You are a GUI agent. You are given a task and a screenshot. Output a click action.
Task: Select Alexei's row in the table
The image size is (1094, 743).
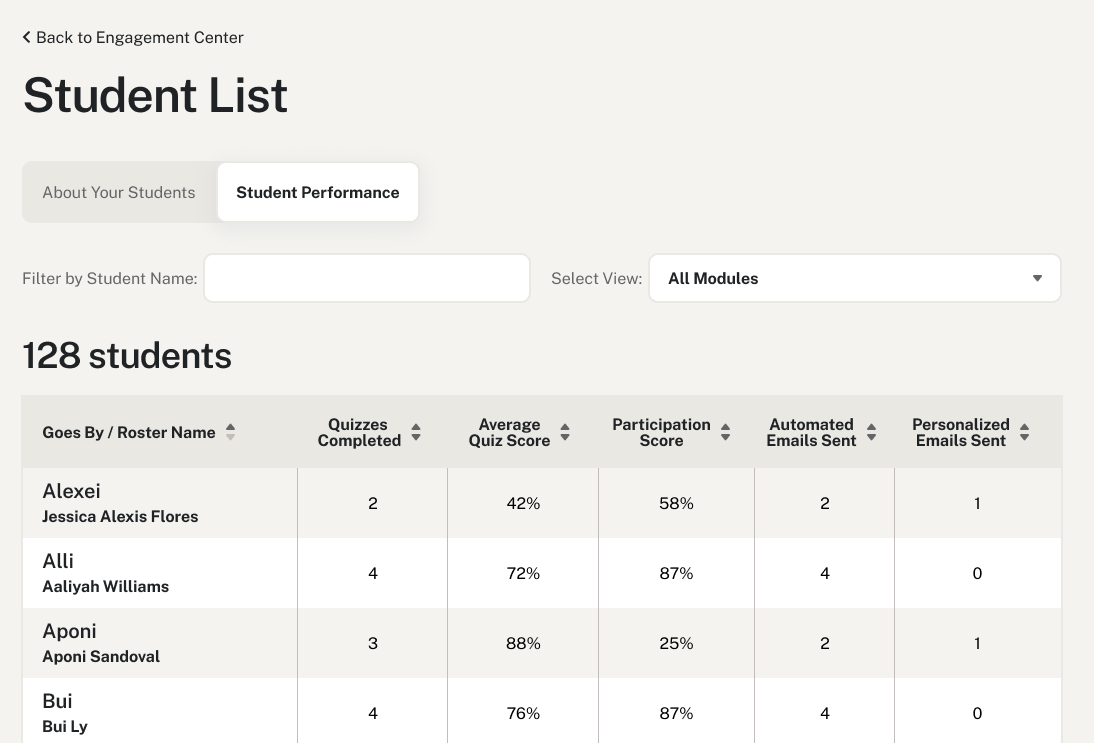160,503
